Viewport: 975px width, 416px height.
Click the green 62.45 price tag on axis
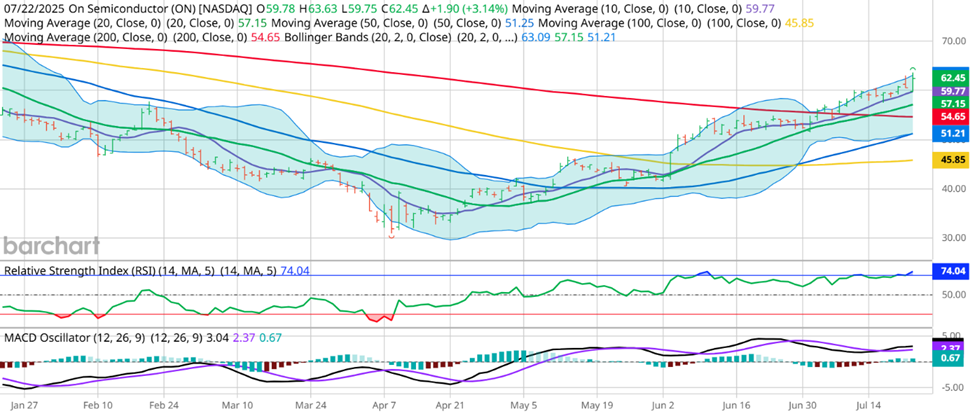click(x=953, y=78)
